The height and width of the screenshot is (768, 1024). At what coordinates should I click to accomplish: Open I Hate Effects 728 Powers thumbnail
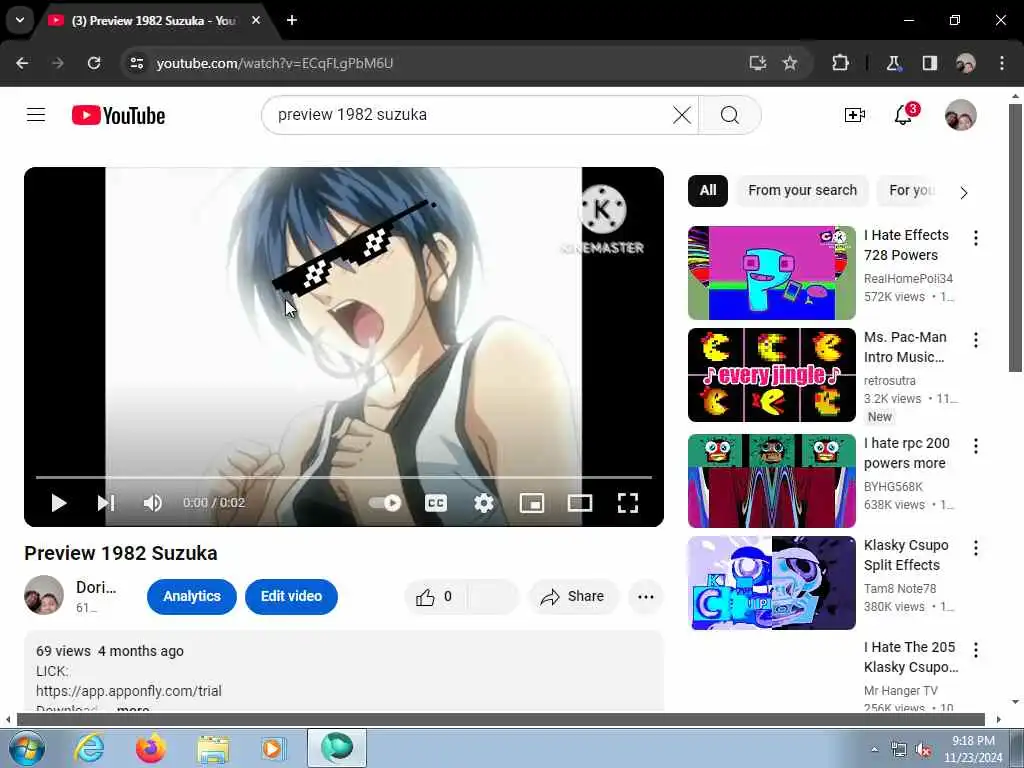(771, 273)
